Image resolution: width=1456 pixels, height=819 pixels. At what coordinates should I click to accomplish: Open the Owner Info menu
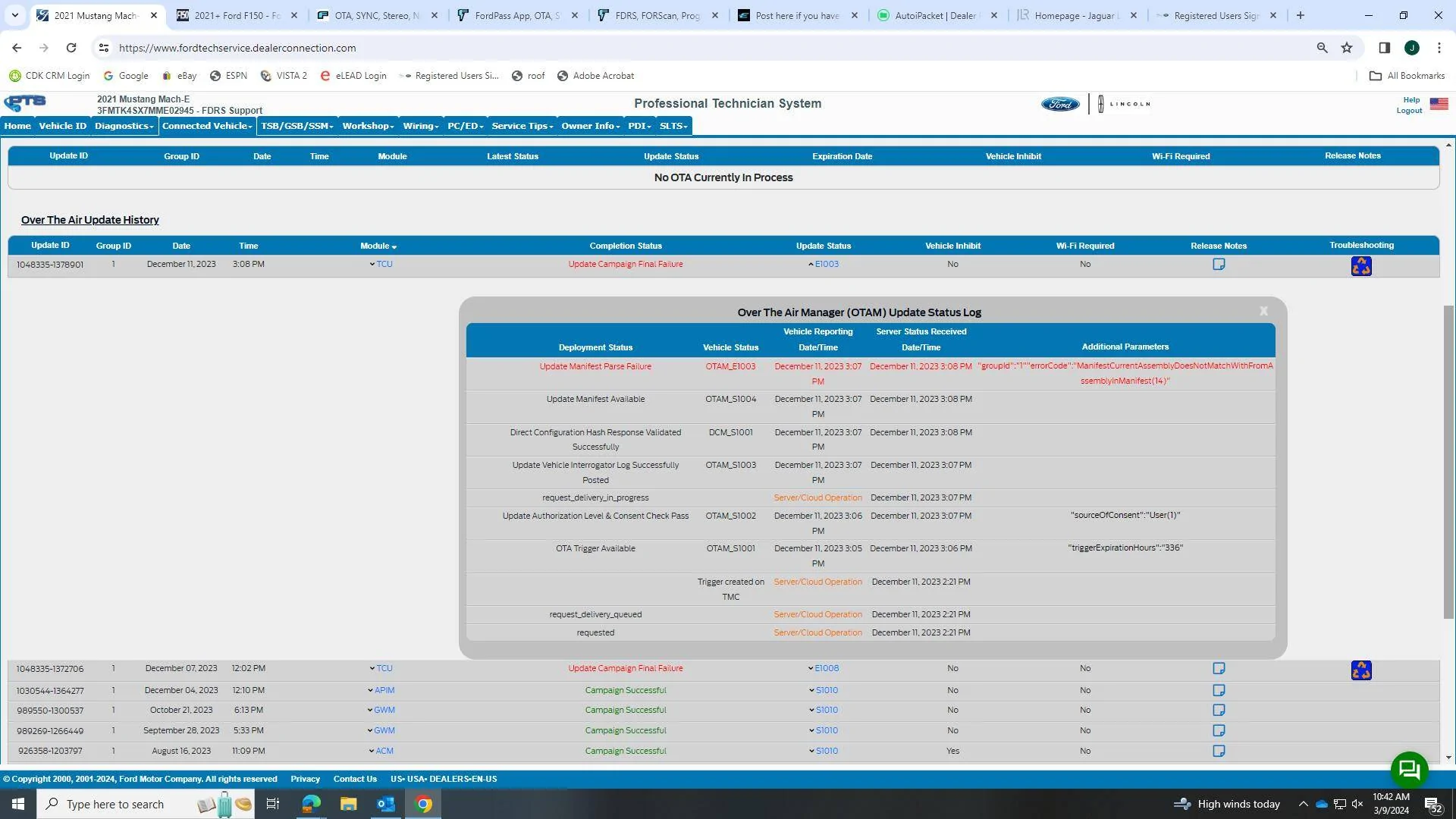(590, 126)
